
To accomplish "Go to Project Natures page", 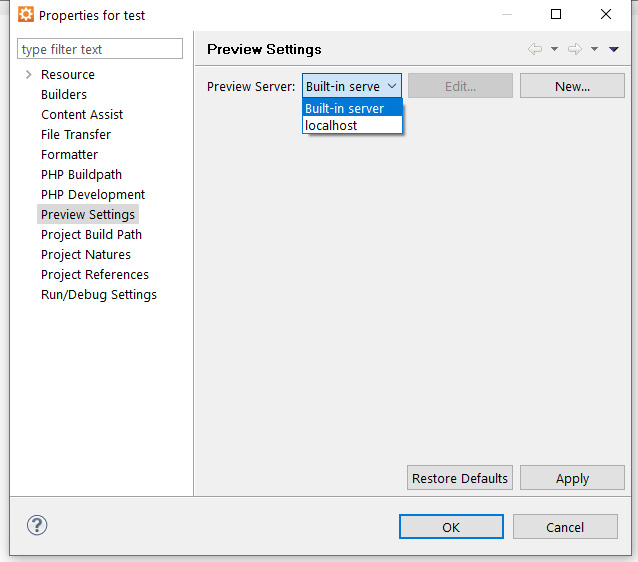I will click(x=86, y=255).
